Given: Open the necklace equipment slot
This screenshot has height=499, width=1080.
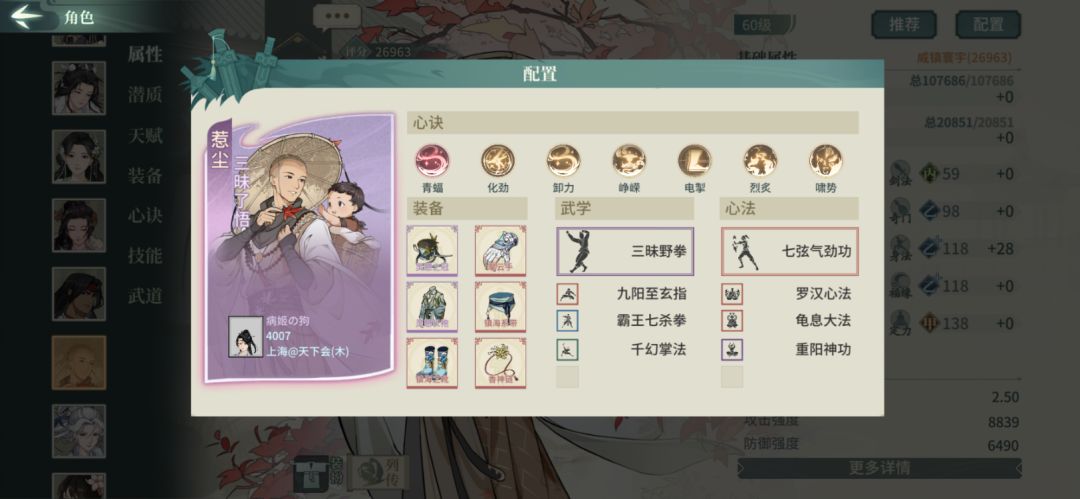Looking at the screenshot, I should pos(500,363).
